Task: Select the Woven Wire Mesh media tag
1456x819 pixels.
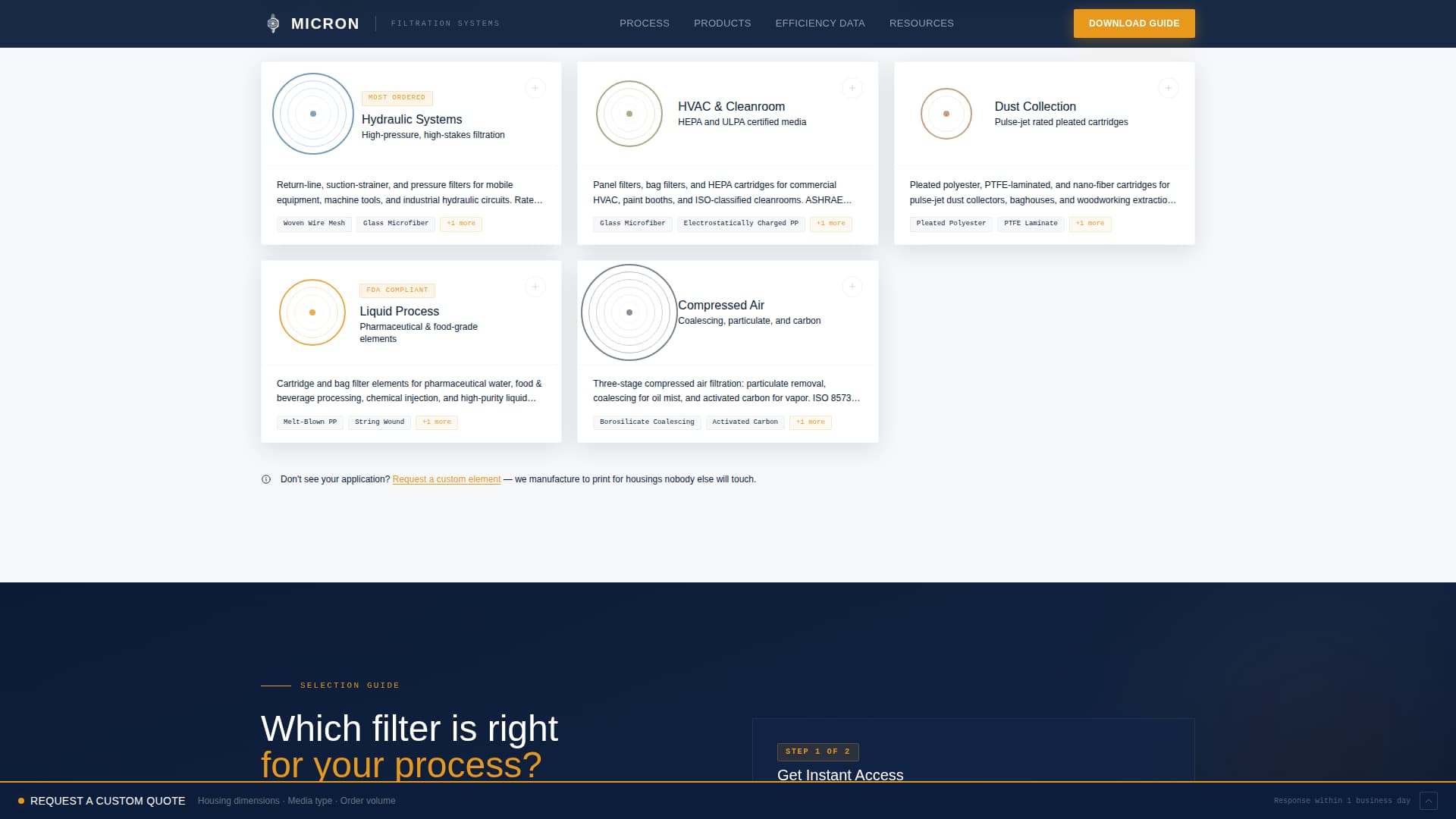Action: 313,223
